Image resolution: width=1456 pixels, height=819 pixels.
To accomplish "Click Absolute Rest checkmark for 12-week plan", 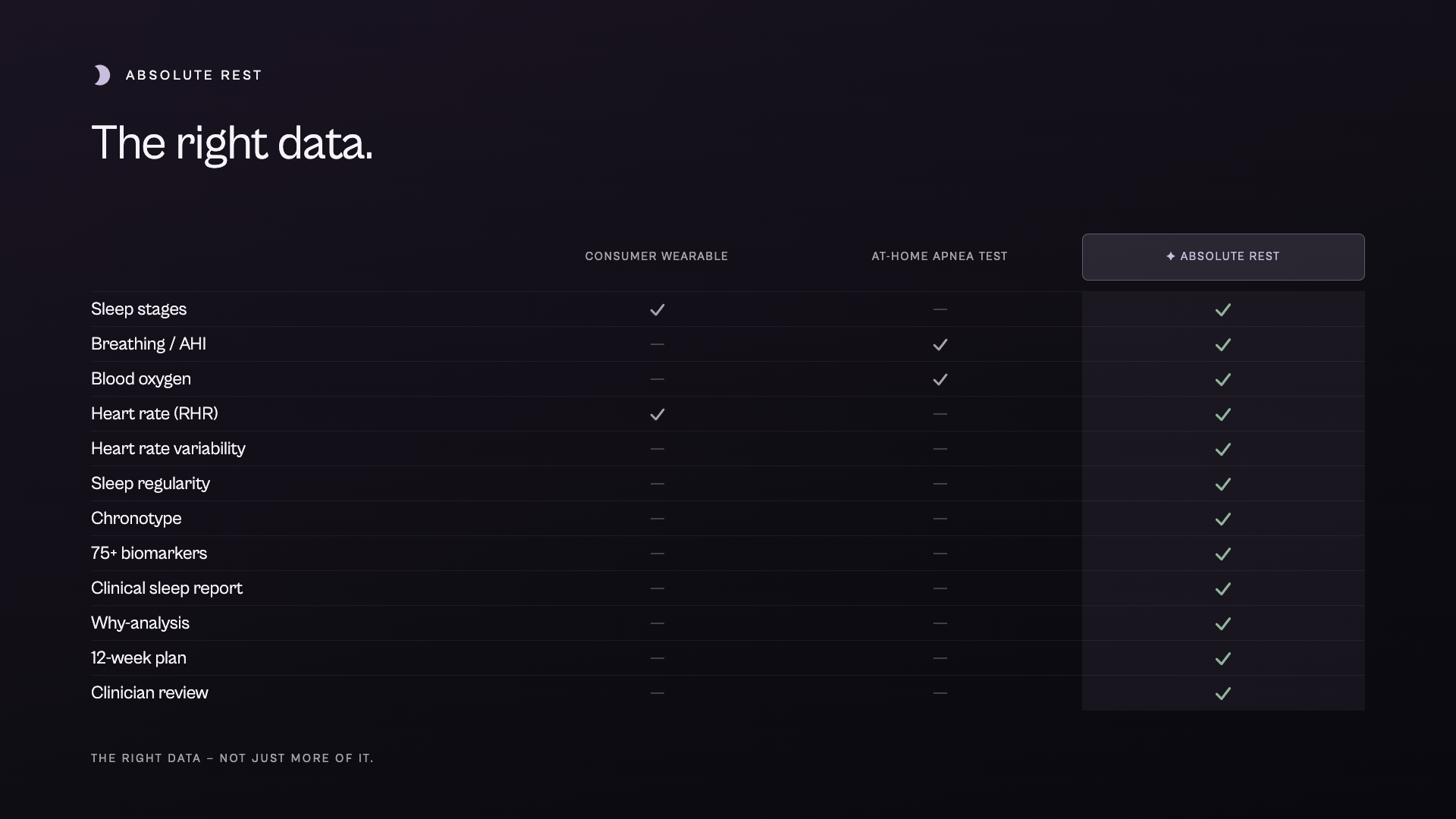I will click(1223, 658).
